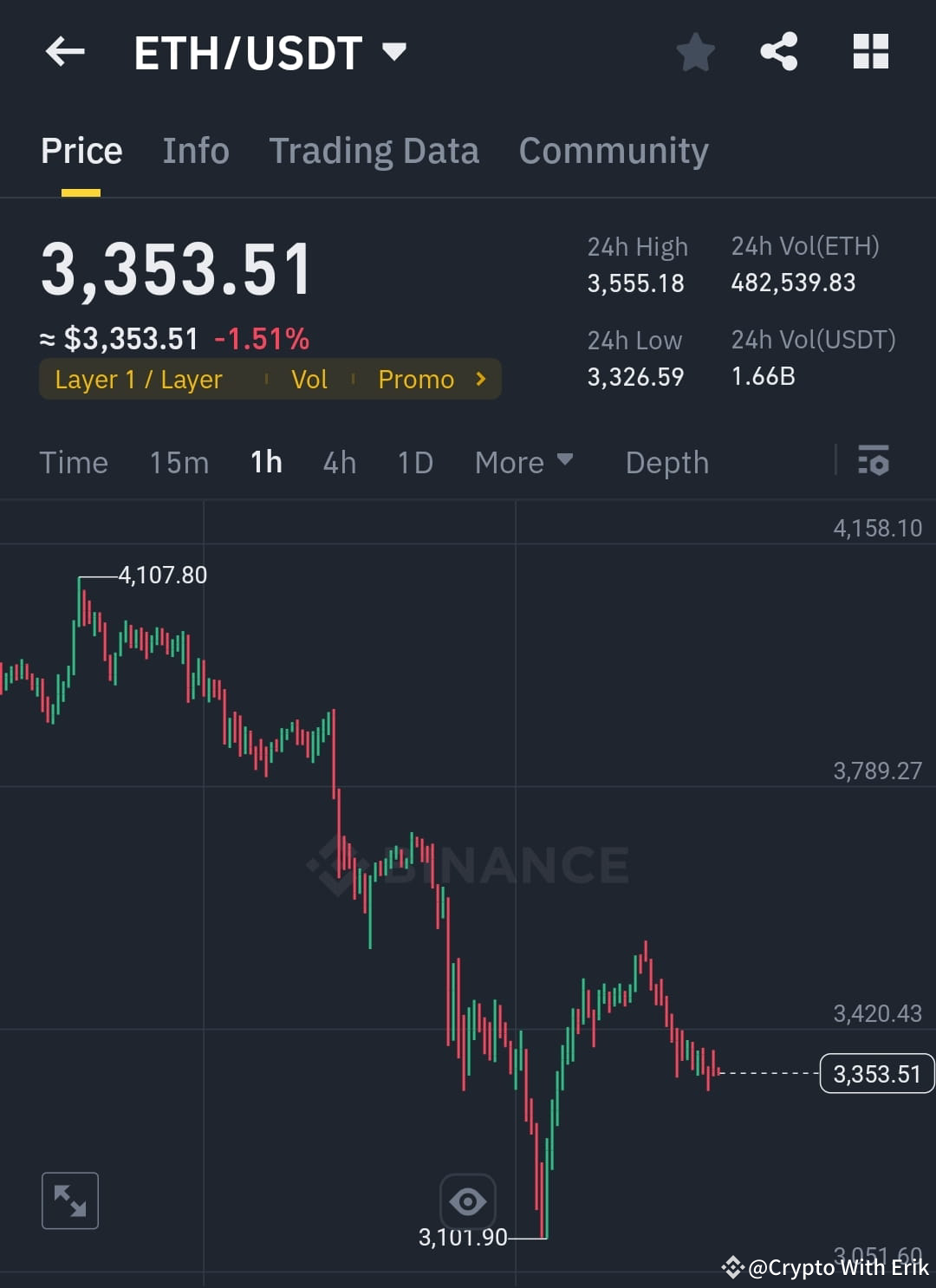Expand the Promo section chevron
936x1288 pixels.
tap(478, 379)
